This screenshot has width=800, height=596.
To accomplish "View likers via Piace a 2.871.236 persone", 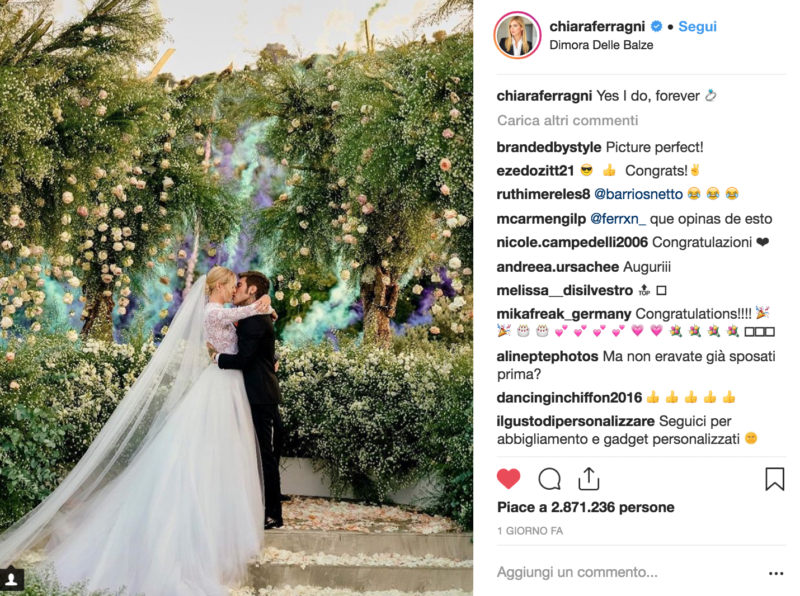I will pyautogui.click(x=586, y=507).
